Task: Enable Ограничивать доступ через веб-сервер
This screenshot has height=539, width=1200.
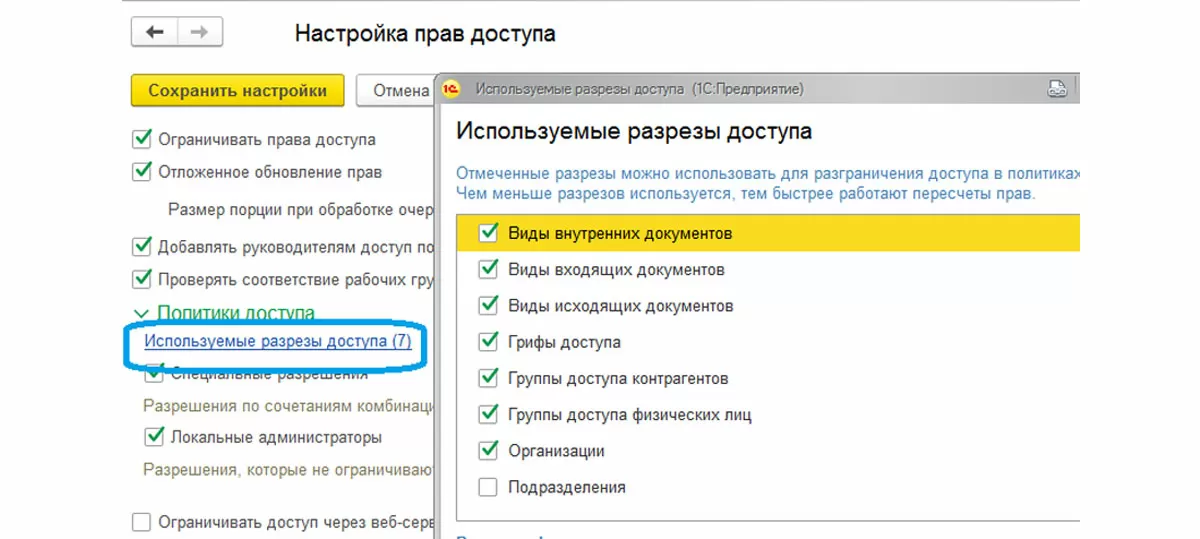Action: (x=142, y=521)
